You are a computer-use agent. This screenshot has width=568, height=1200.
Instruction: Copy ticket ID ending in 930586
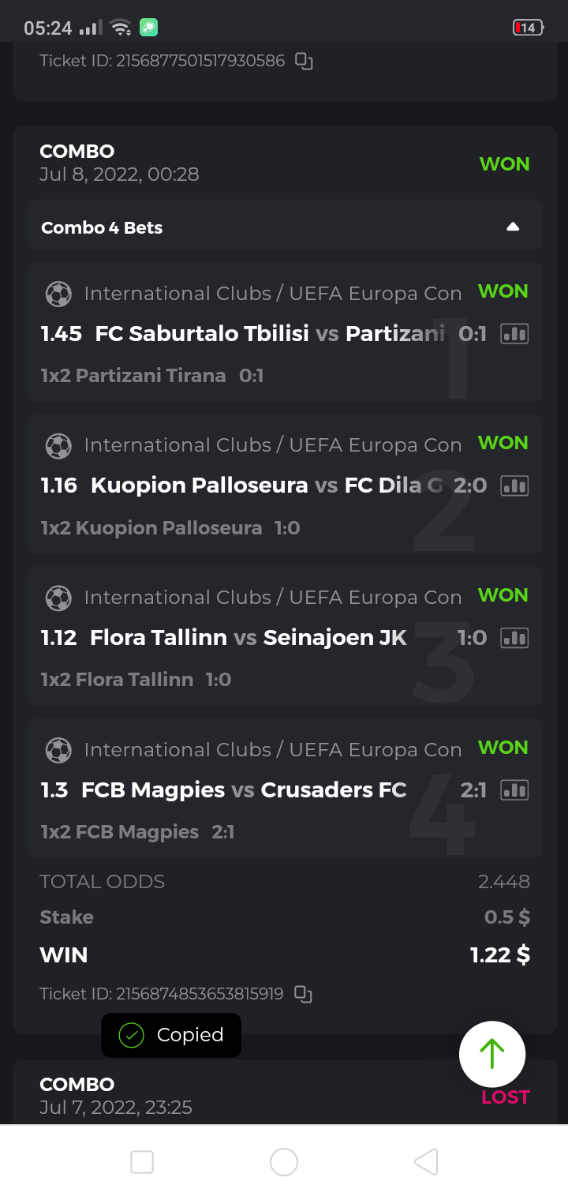coord(304,61)
